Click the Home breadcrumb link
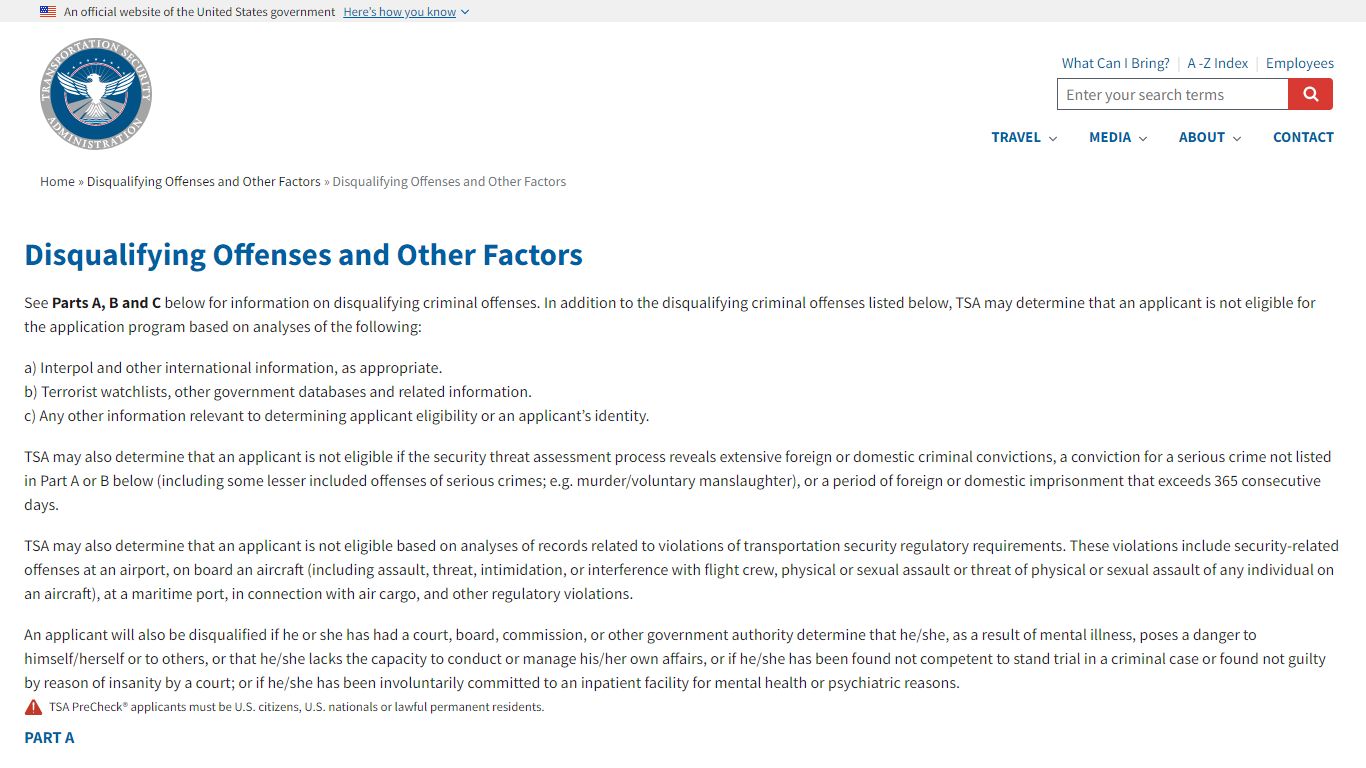The height and width of the screenshot is (768, 1366). (57, 181)
